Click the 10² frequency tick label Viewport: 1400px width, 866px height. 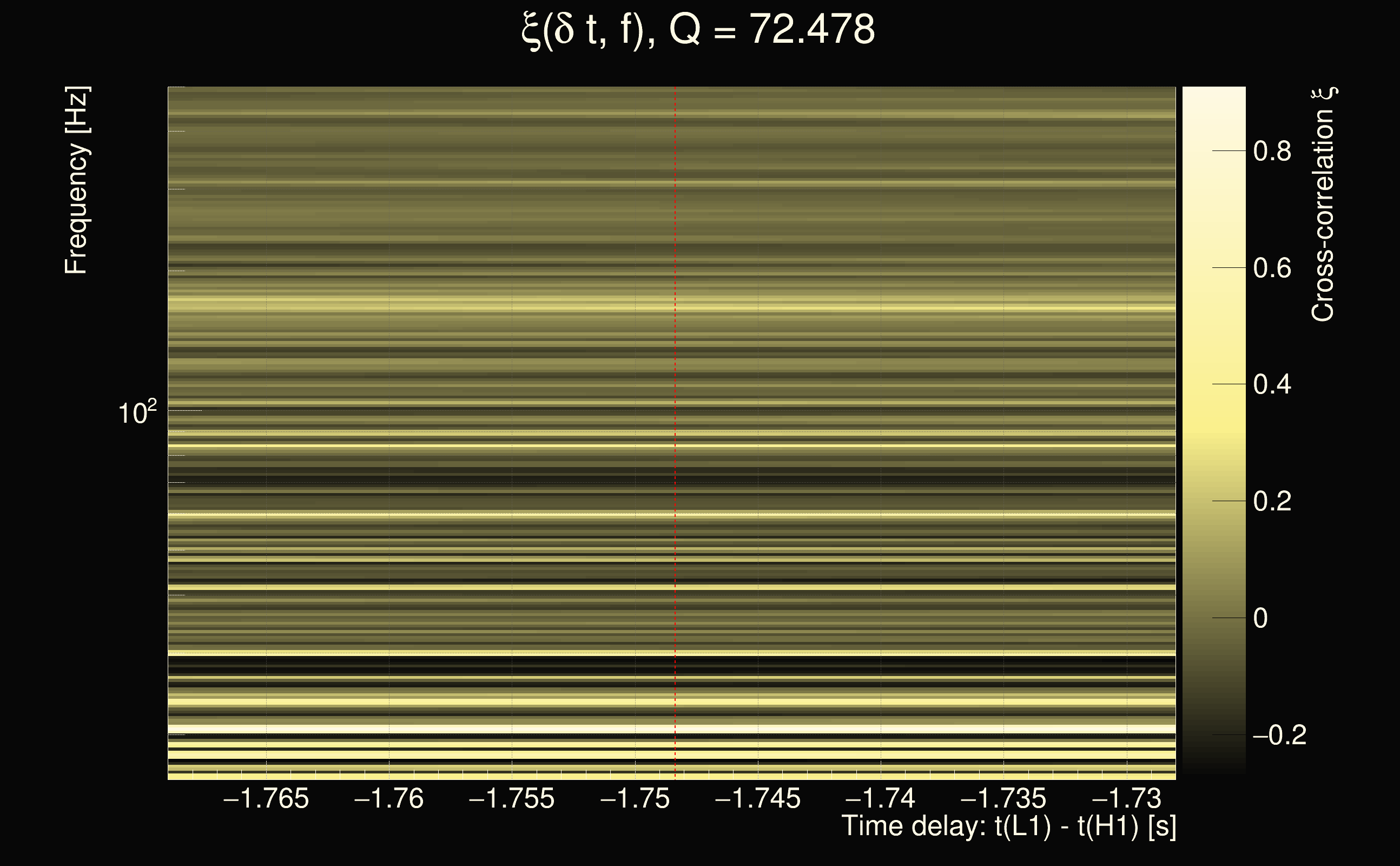point(137,412)
